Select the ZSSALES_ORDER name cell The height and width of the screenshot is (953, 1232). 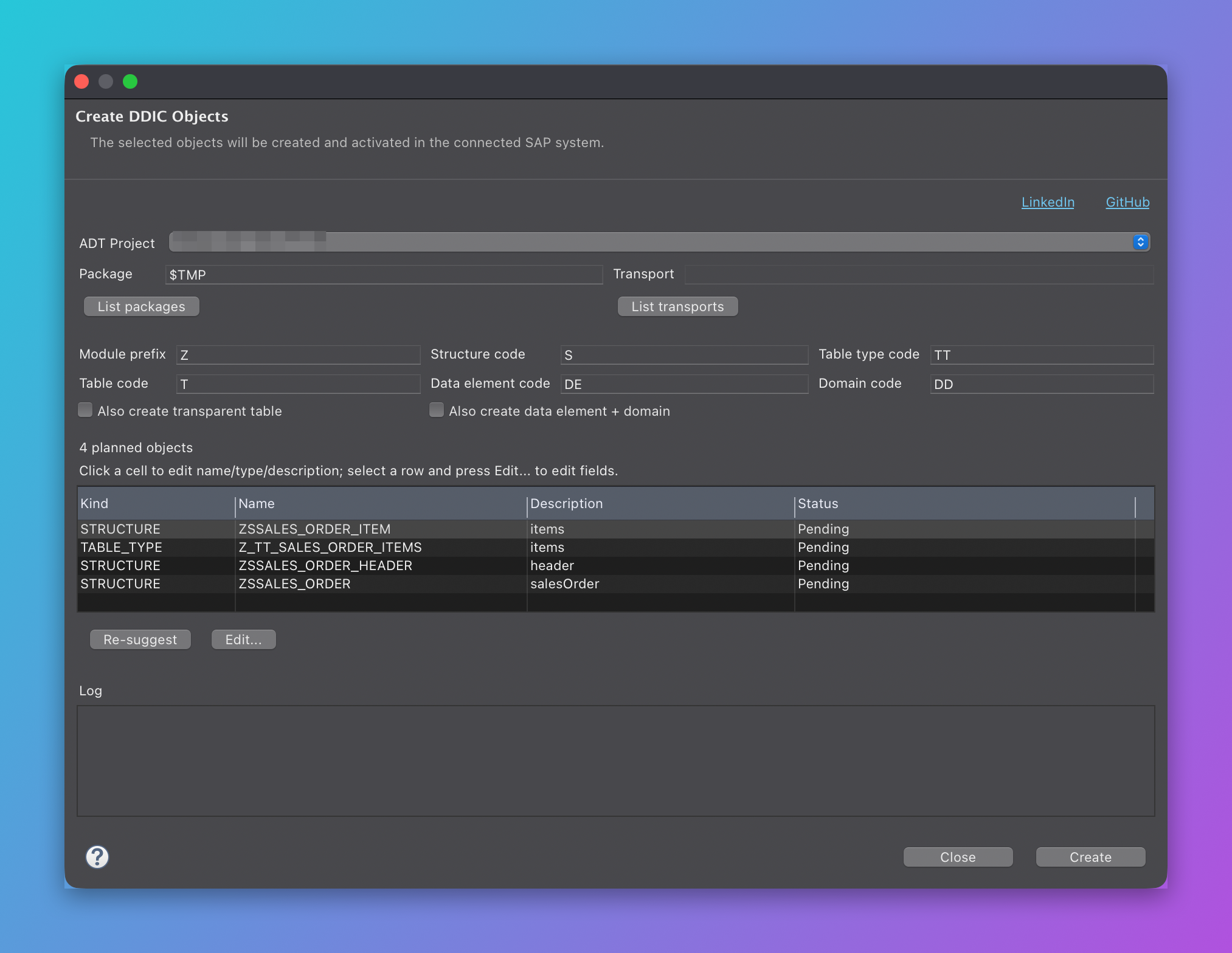pyautogui.click(x=381, y=584)
